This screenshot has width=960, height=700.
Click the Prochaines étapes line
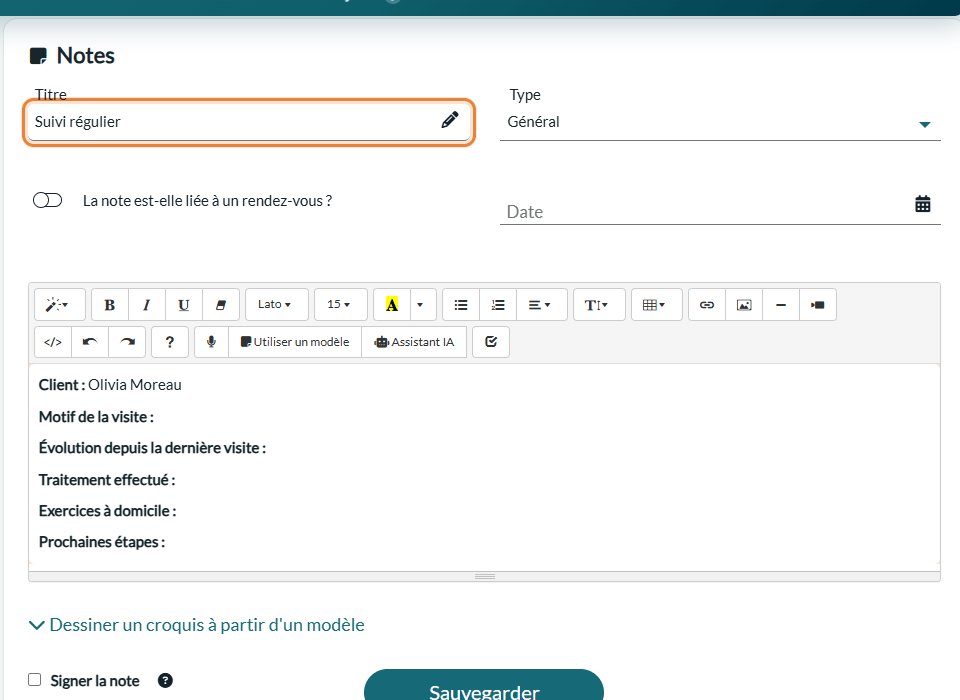(x=102, y=542)
